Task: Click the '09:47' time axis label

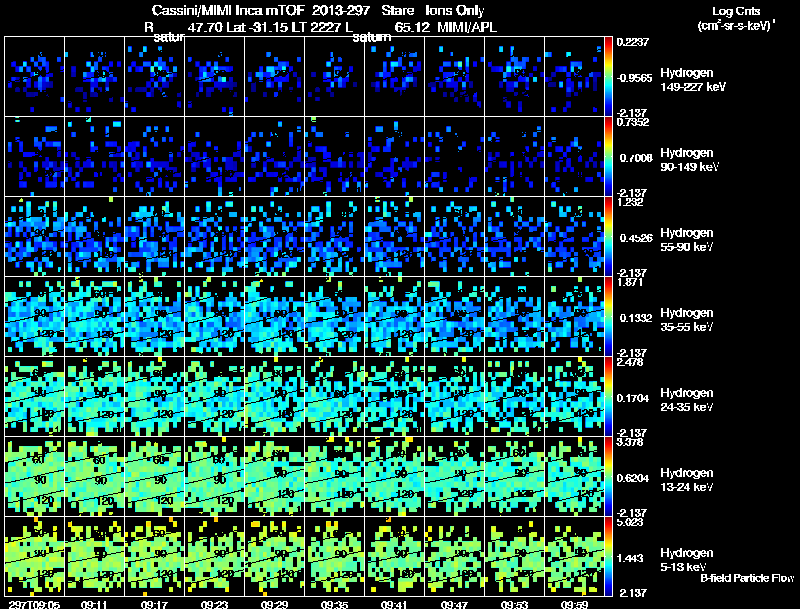Action: click(x=454, y=605)
